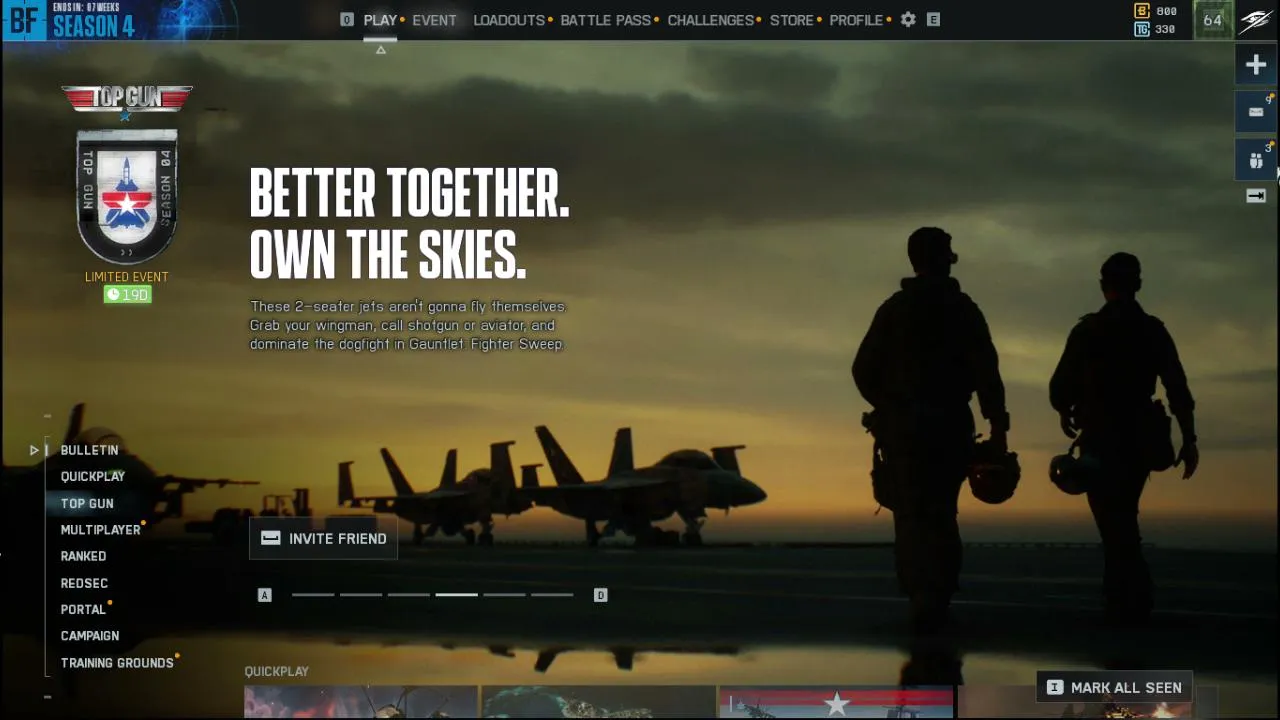Open the player emblem icon at top-right

click(1256, 20)
